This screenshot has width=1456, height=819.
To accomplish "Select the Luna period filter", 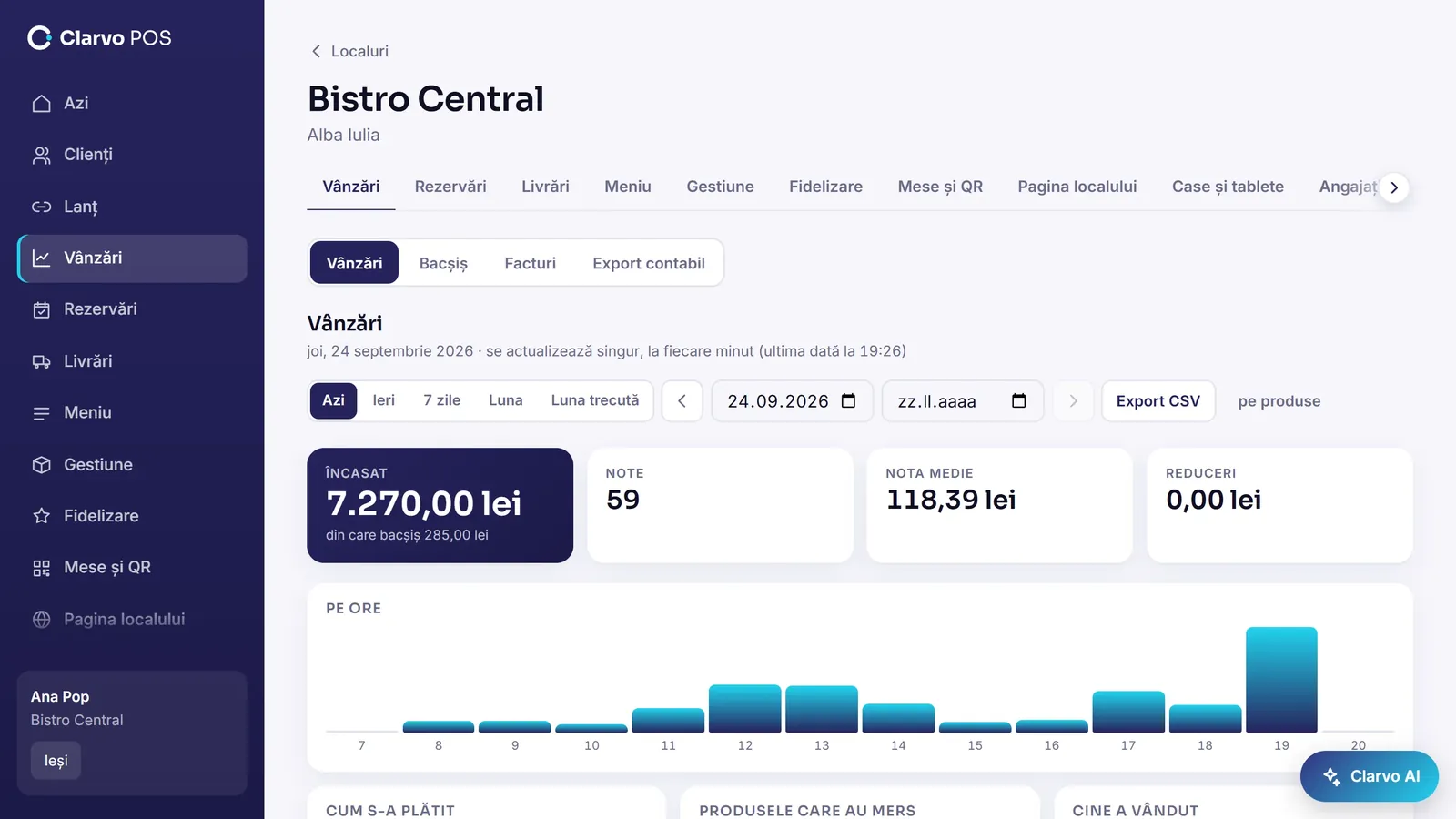I will (506, 400).
